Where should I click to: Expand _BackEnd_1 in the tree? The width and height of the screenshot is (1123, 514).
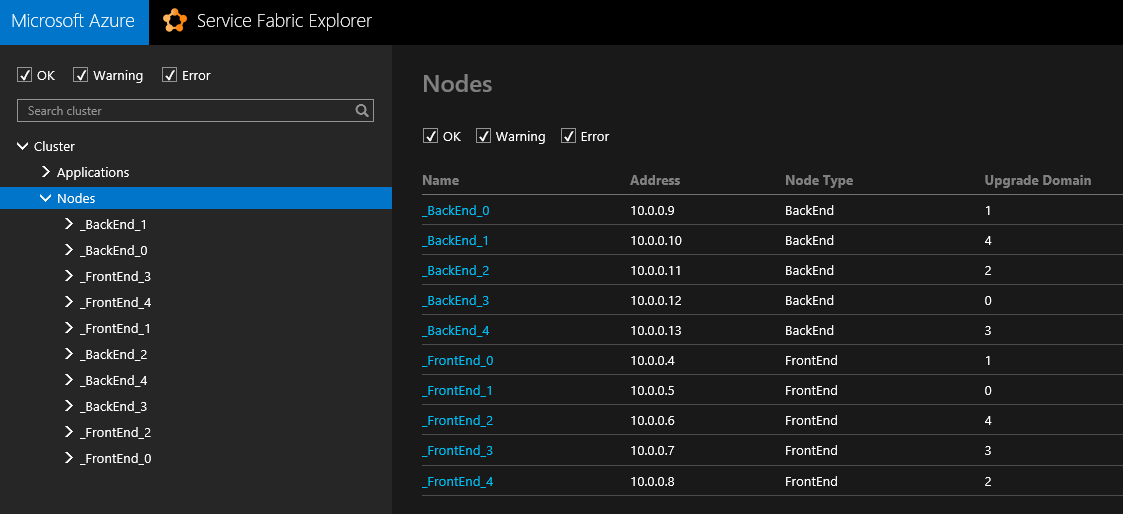69,224
